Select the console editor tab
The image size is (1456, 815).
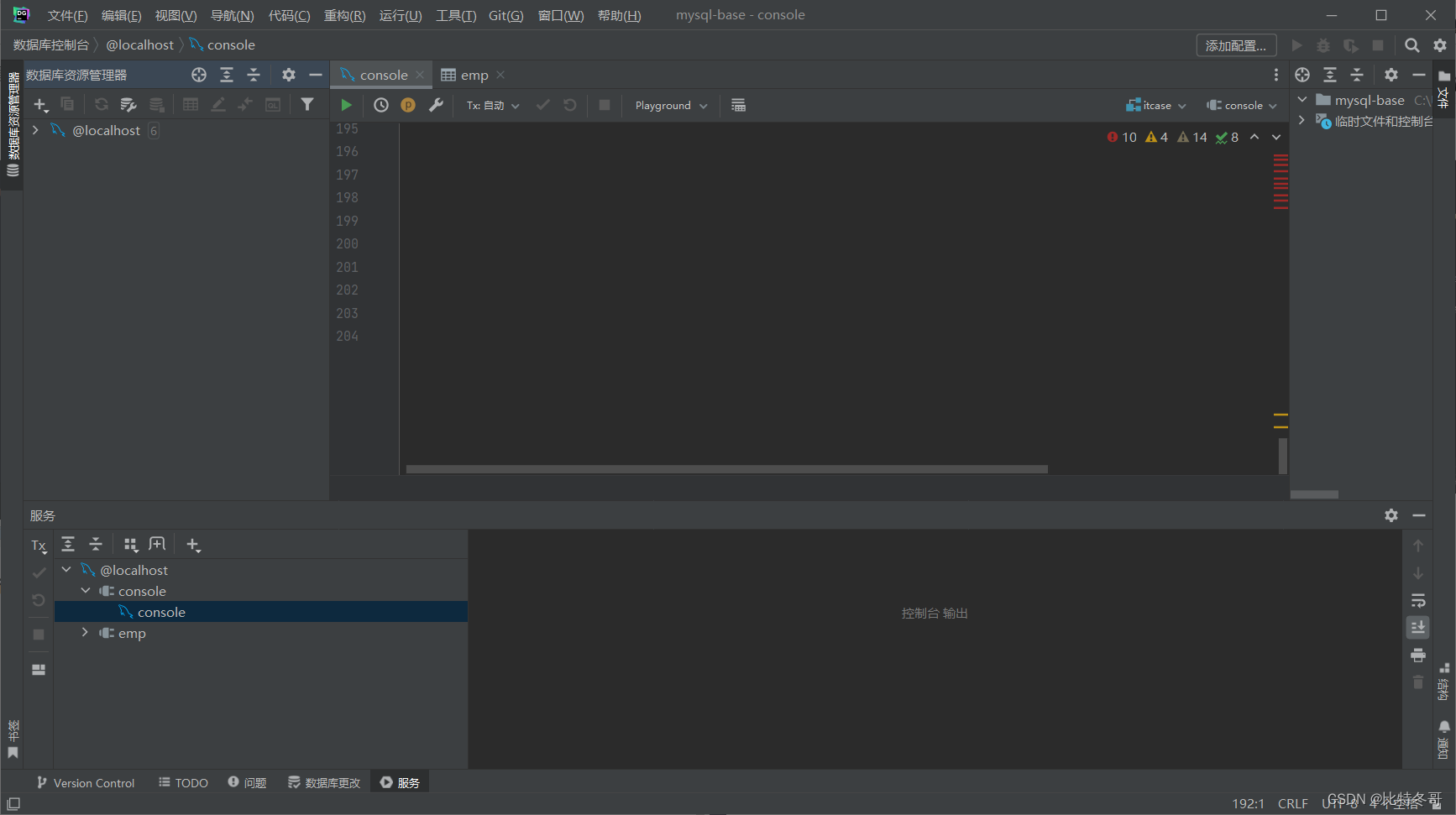pos(382,75)
